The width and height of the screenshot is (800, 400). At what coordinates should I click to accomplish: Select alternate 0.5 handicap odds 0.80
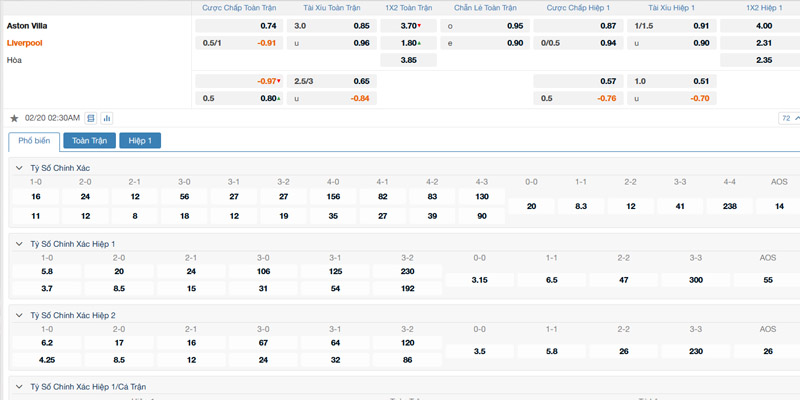point(239,98)
